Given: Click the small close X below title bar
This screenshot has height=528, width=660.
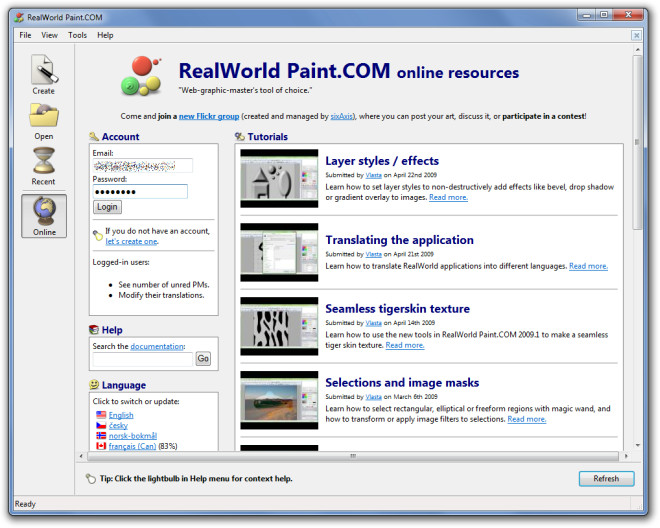Looking at the screenshot, I should pyautogui.click(x=636, y=35).
